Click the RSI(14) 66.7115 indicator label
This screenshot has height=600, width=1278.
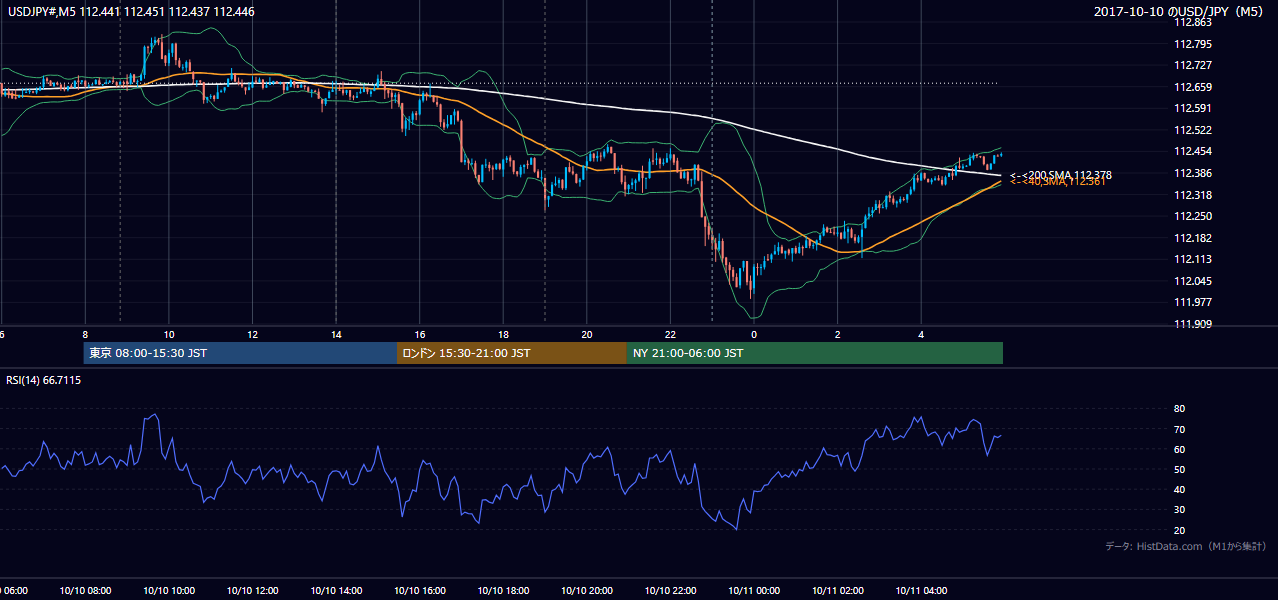(x=44, y=380)
